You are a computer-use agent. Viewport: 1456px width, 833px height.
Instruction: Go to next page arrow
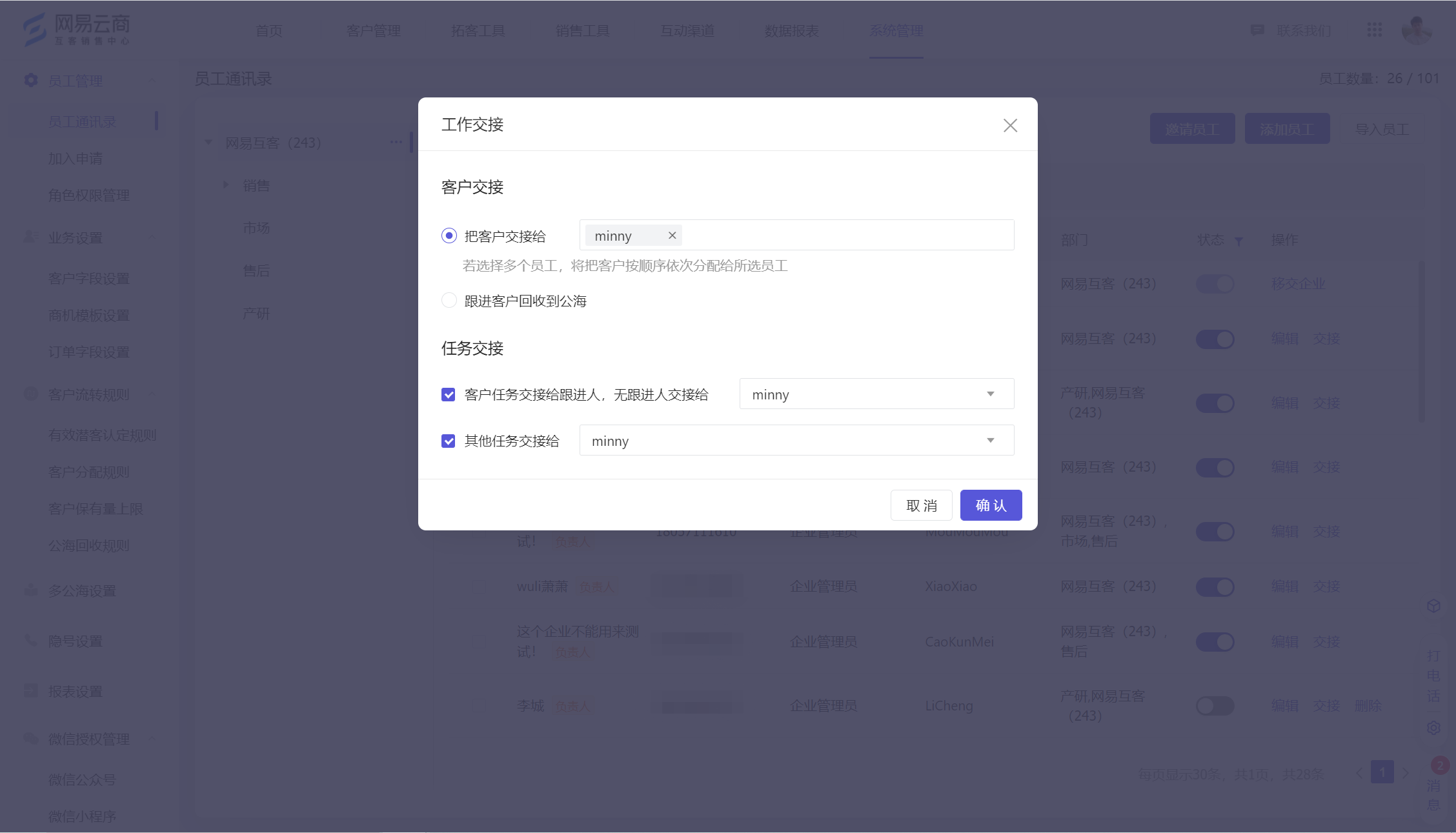click(1406, 772)
